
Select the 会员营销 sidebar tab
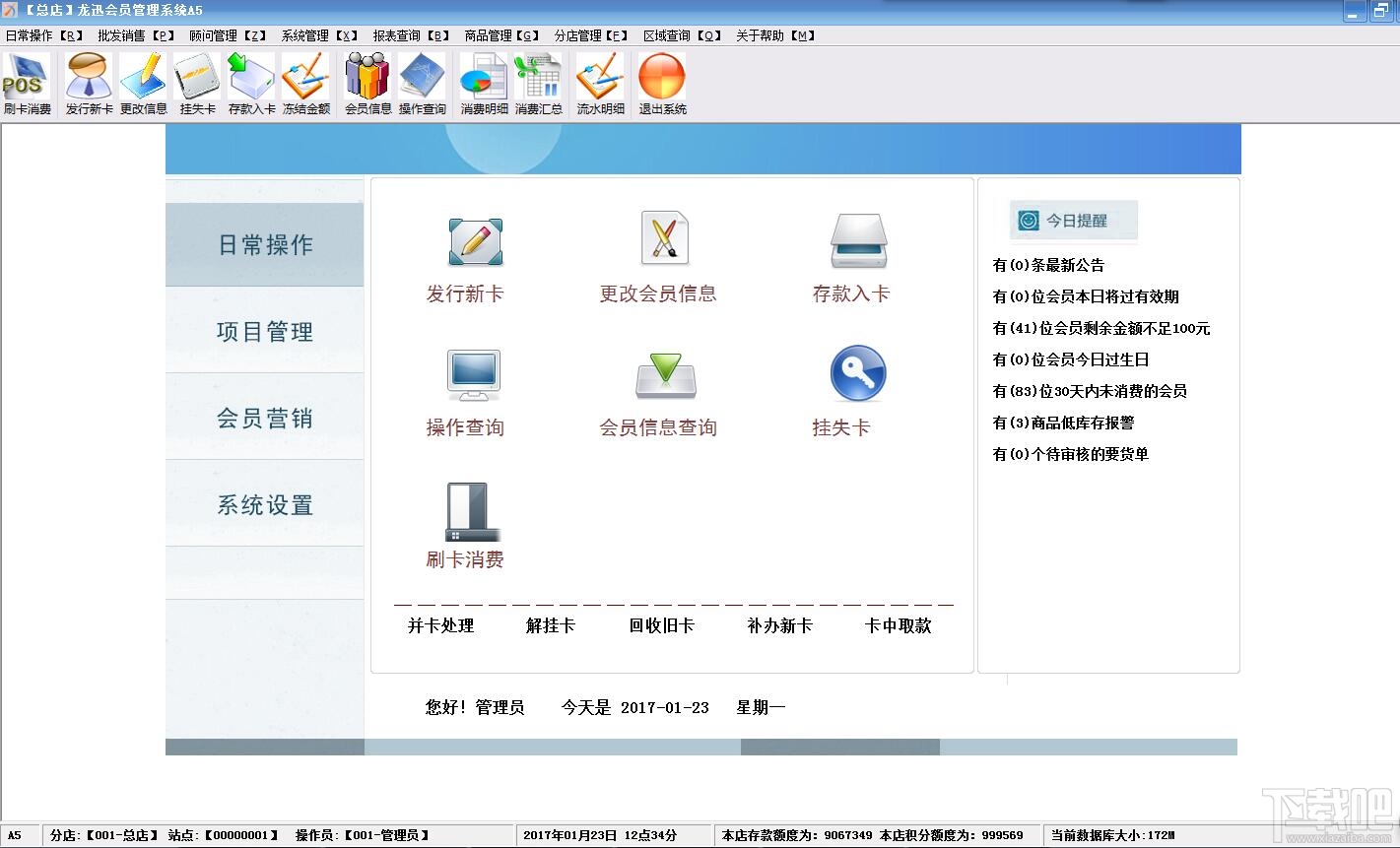pos(265,419)
